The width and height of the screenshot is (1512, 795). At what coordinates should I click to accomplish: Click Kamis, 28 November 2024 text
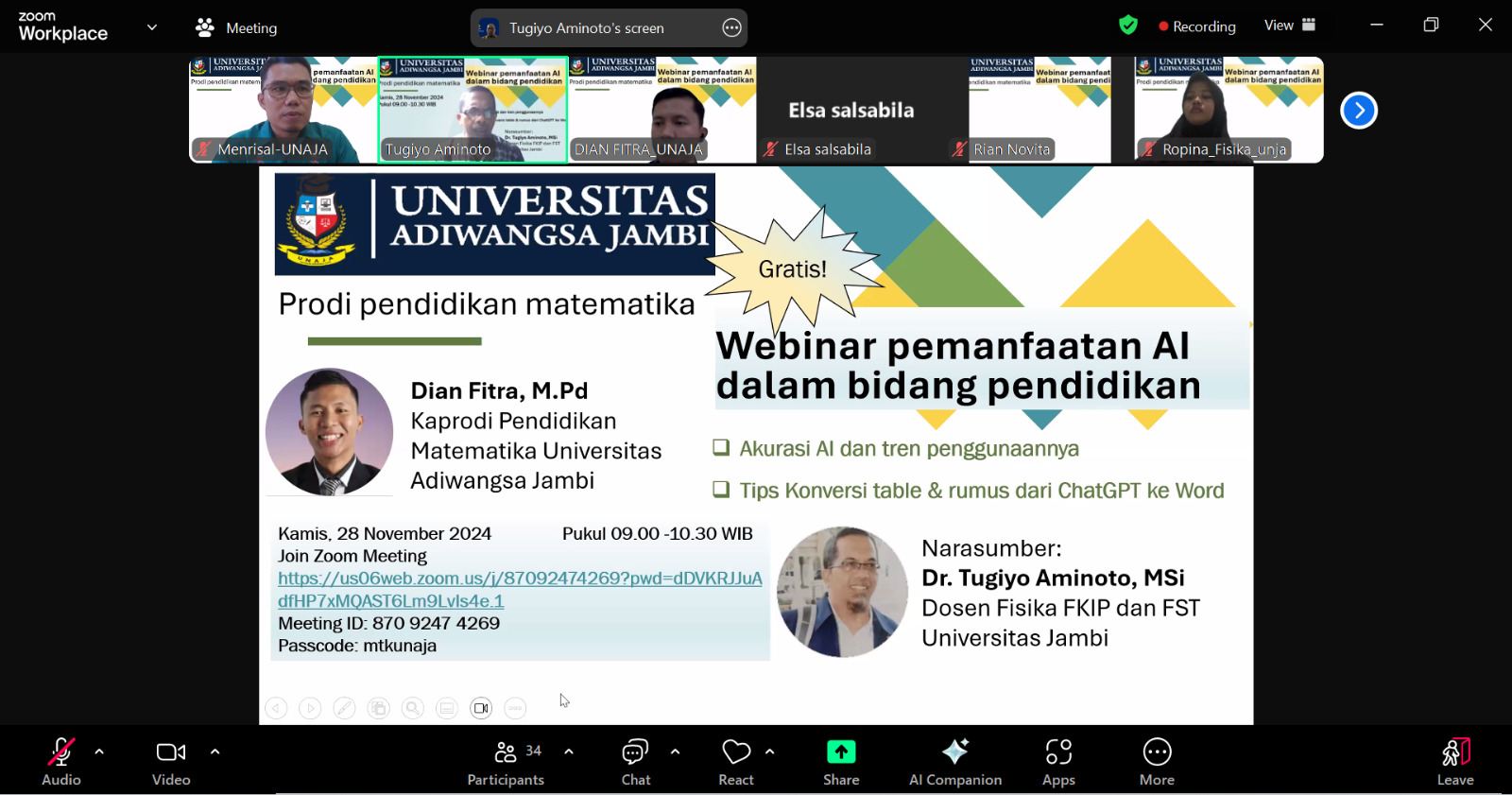[x=385, y=533]
